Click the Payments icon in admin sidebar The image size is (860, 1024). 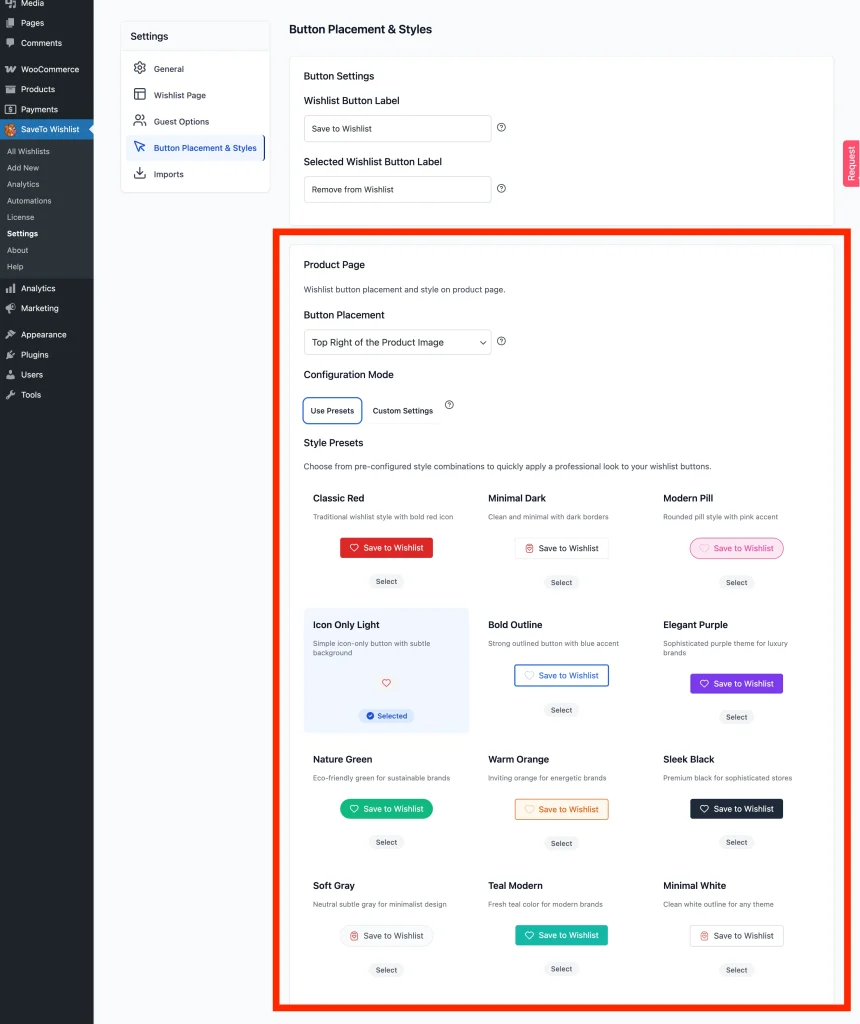pos(10,109)
